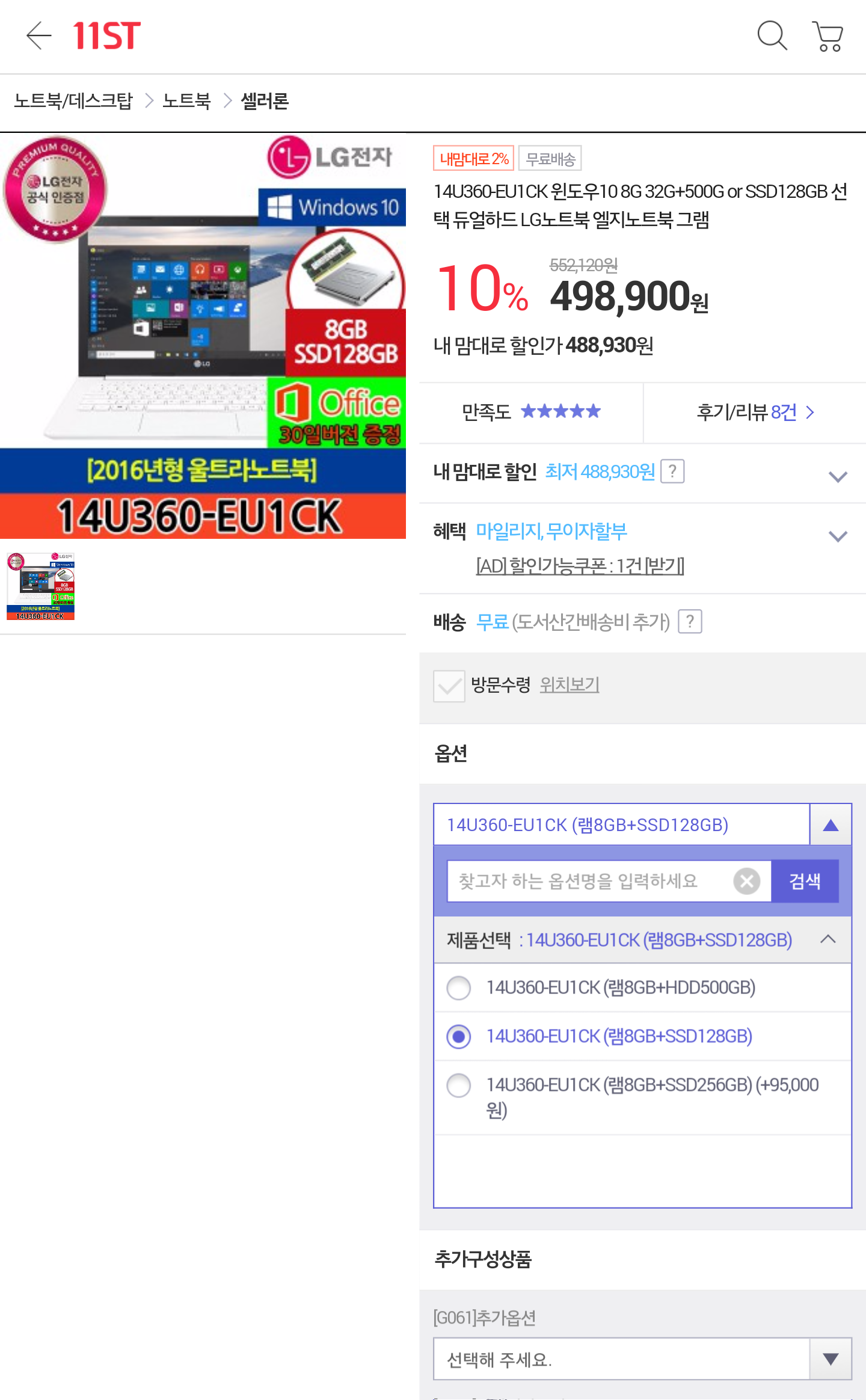The image size is (866, 1400).
Task: Expand the 내맘대로 할인 section
Action: (x=838, y=477)
